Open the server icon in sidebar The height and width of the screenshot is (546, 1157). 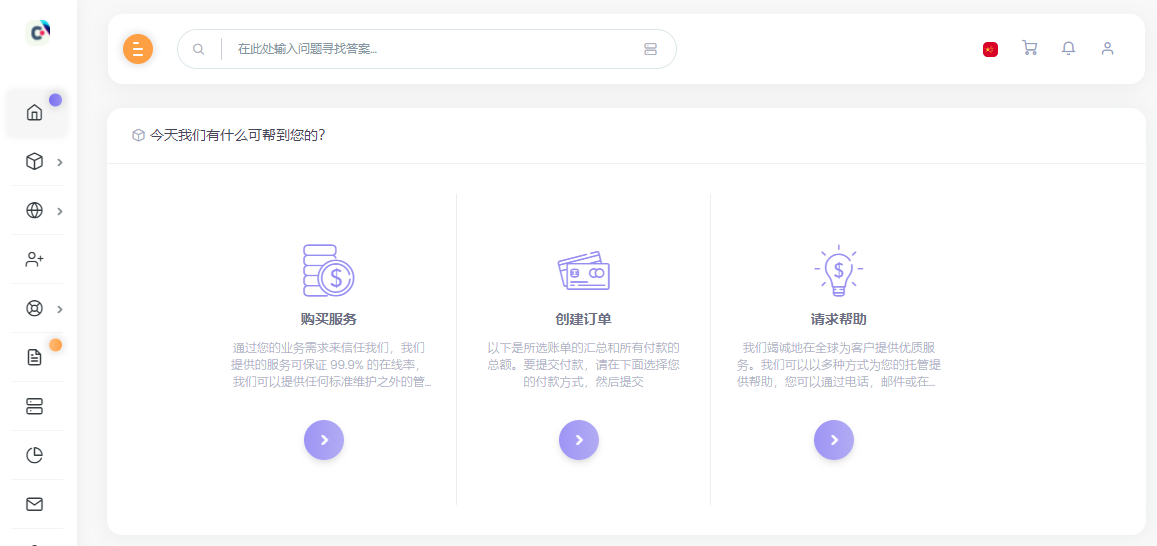click(x=35, y=406)
